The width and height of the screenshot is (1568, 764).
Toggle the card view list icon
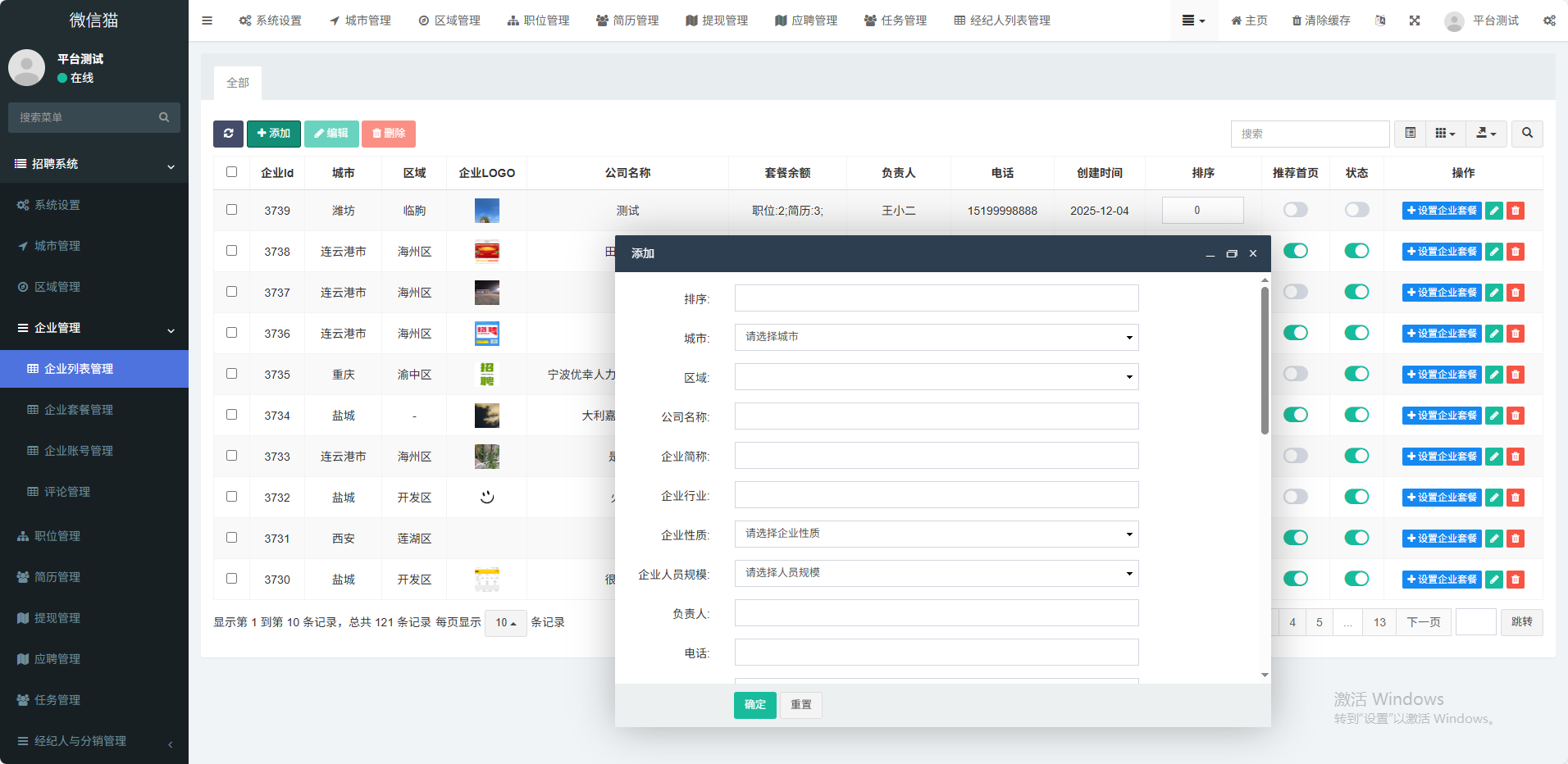click(x=1410, y=134)
